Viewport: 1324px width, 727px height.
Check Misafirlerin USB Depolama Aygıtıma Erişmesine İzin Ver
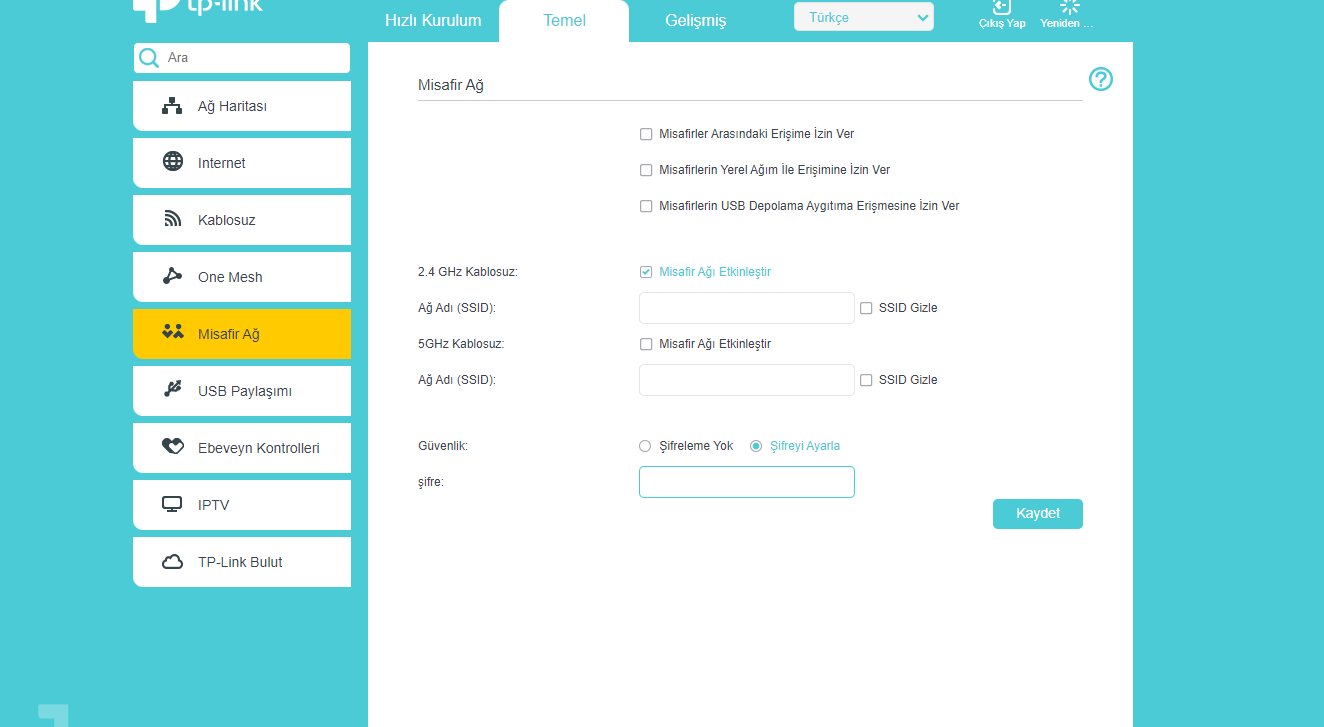(646, 206)
